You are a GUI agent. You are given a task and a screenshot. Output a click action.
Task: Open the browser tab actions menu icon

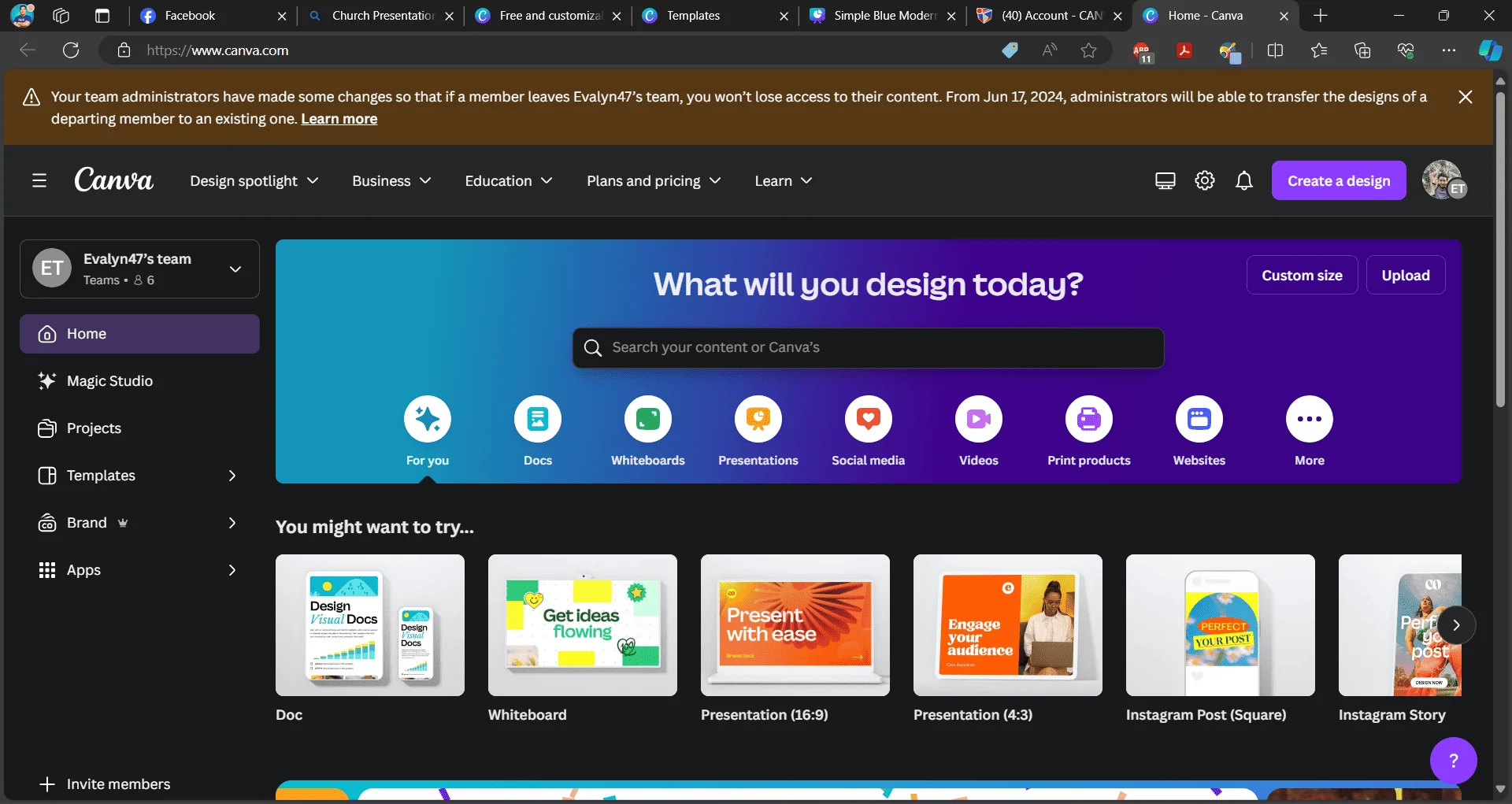point(102,16)
